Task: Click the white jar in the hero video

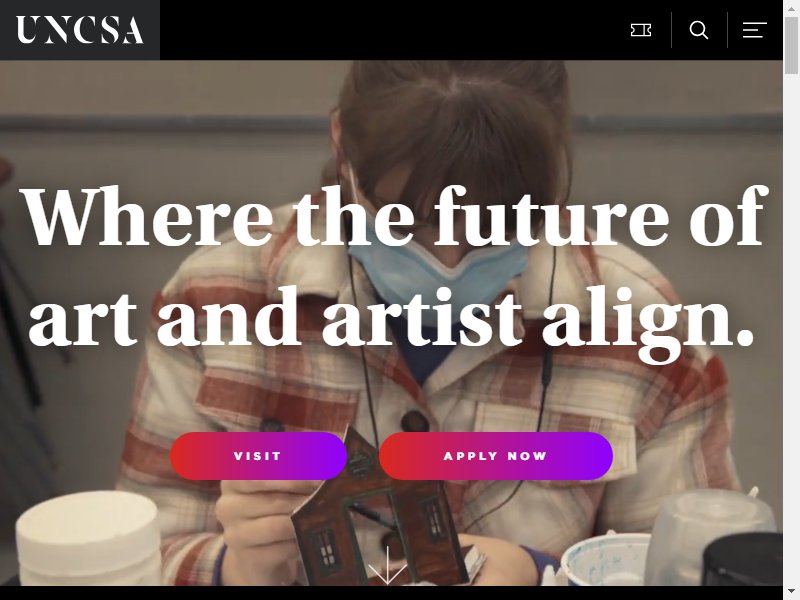Action: point(88,537)
